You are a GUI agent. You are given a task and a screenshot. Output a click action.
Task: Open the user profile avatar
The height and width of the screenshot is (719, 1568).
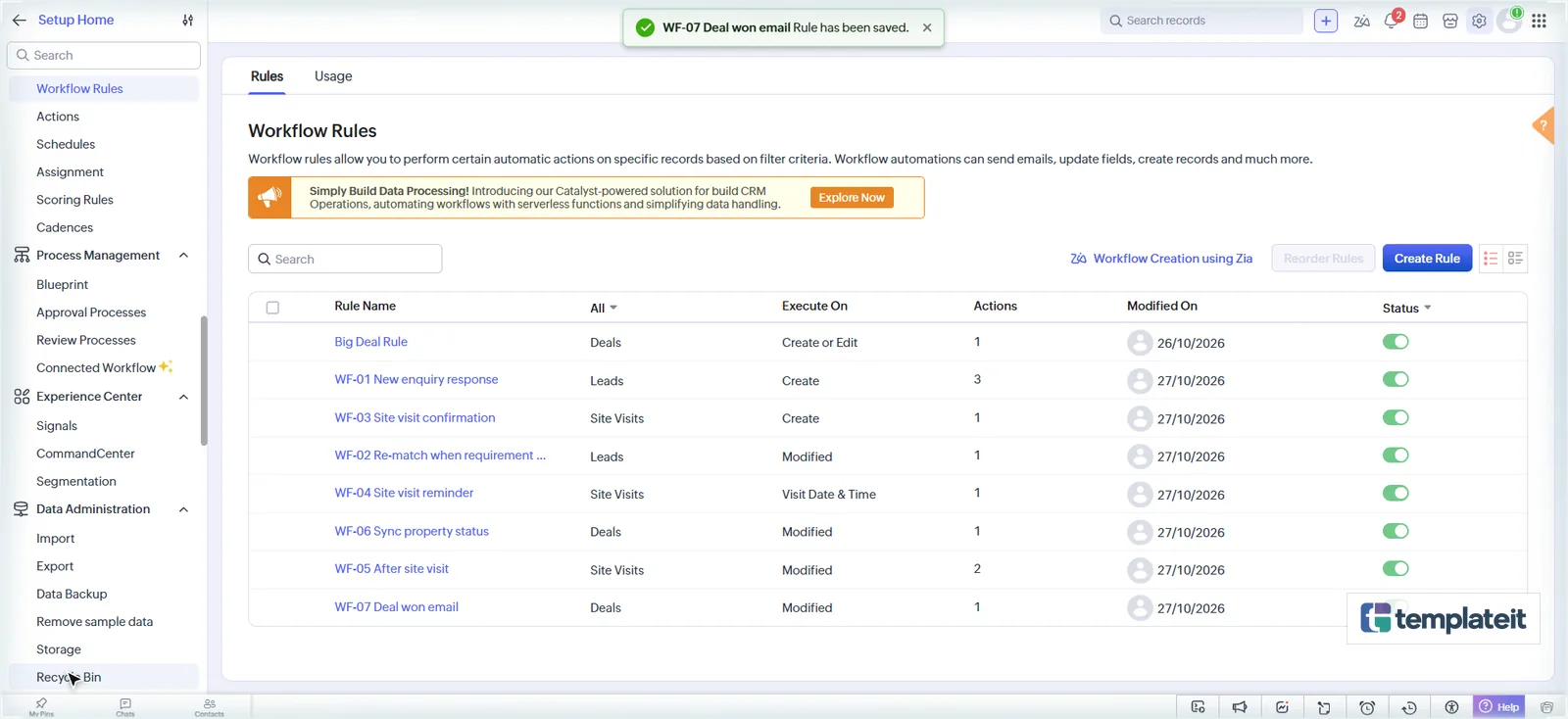[1509, 21]
